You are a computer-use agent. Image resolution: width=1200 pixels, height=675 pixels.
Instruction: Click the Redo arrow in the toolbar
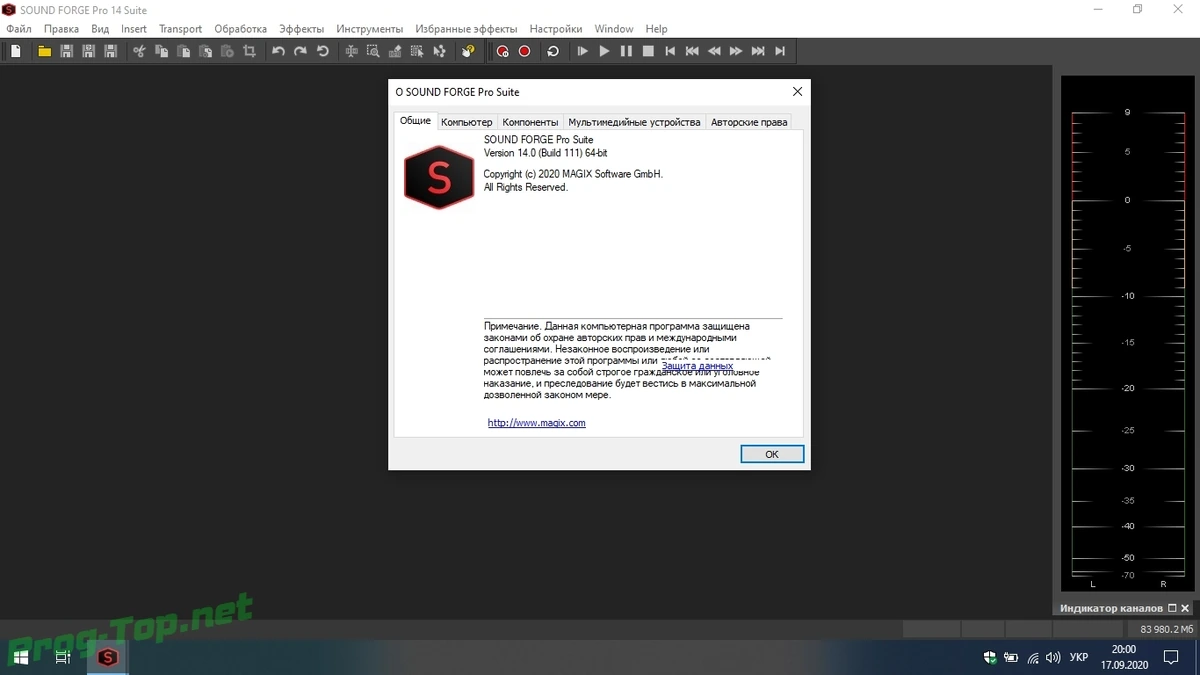pyautogui.click(x=300, y=51)
